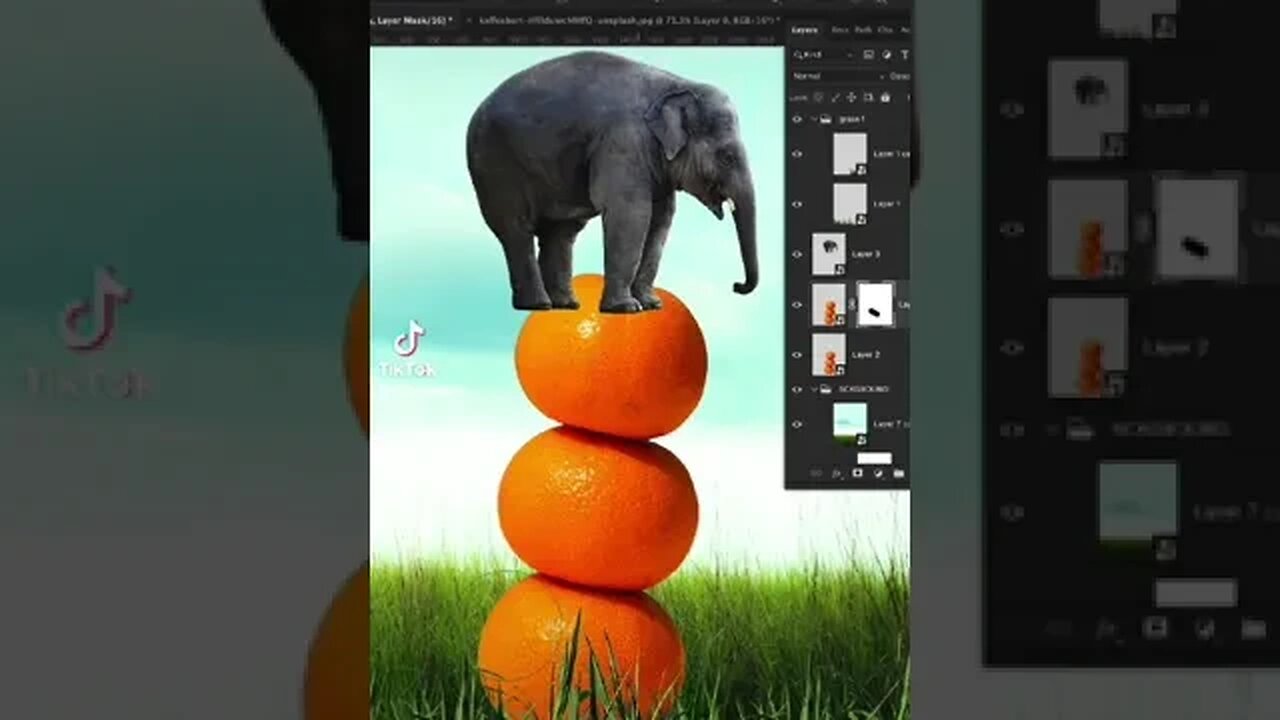
Task: Select the white layer mask thumbnail
Action: click(876, 304)
